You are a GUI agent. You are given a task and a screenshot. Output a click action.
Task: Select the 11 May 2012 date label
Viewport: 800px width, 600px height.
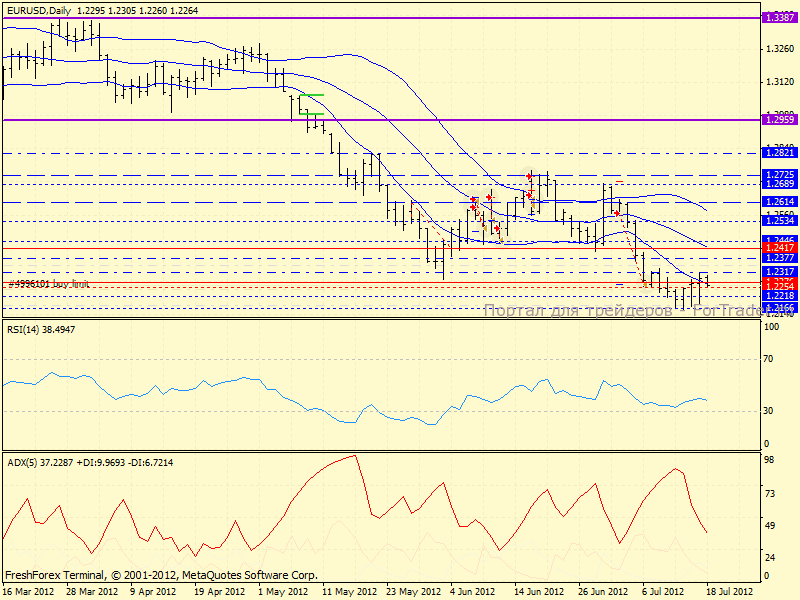point(349,592)
